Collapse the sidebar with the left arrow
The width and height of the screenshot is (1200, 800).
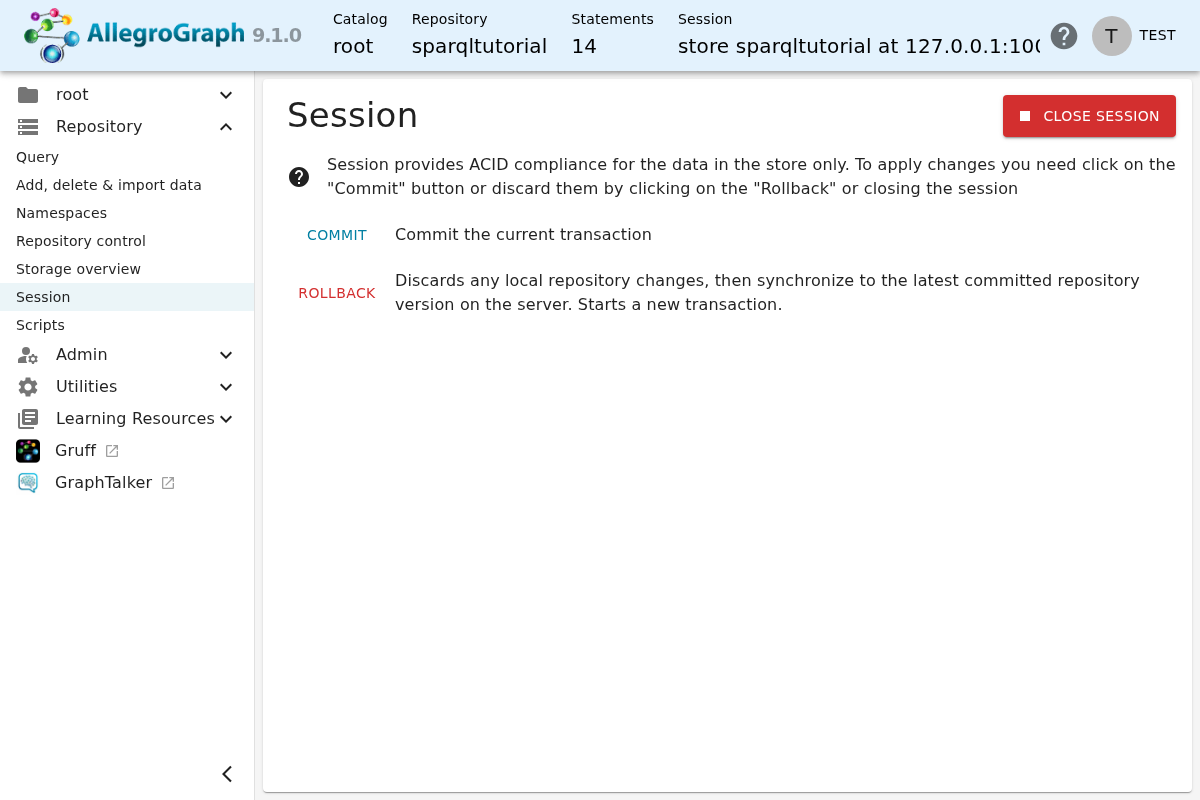(x=227, y=774)
